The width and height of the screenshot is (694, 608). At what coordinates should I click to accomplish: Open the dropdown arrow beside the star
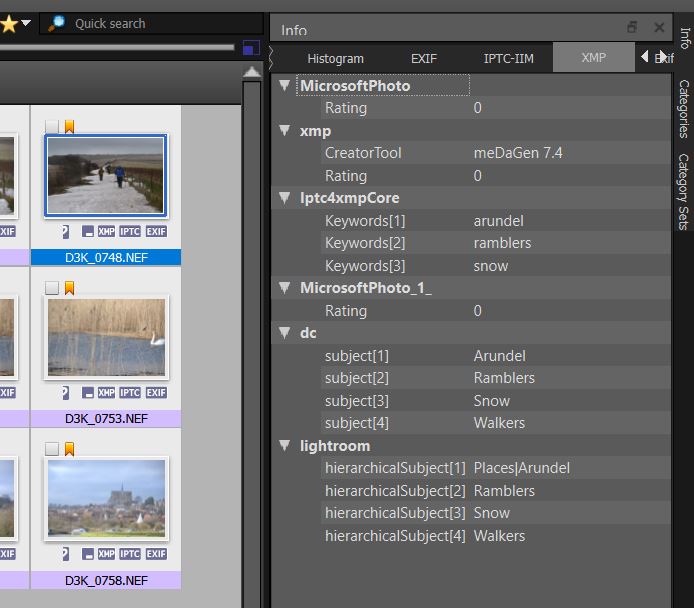(26, 23)
